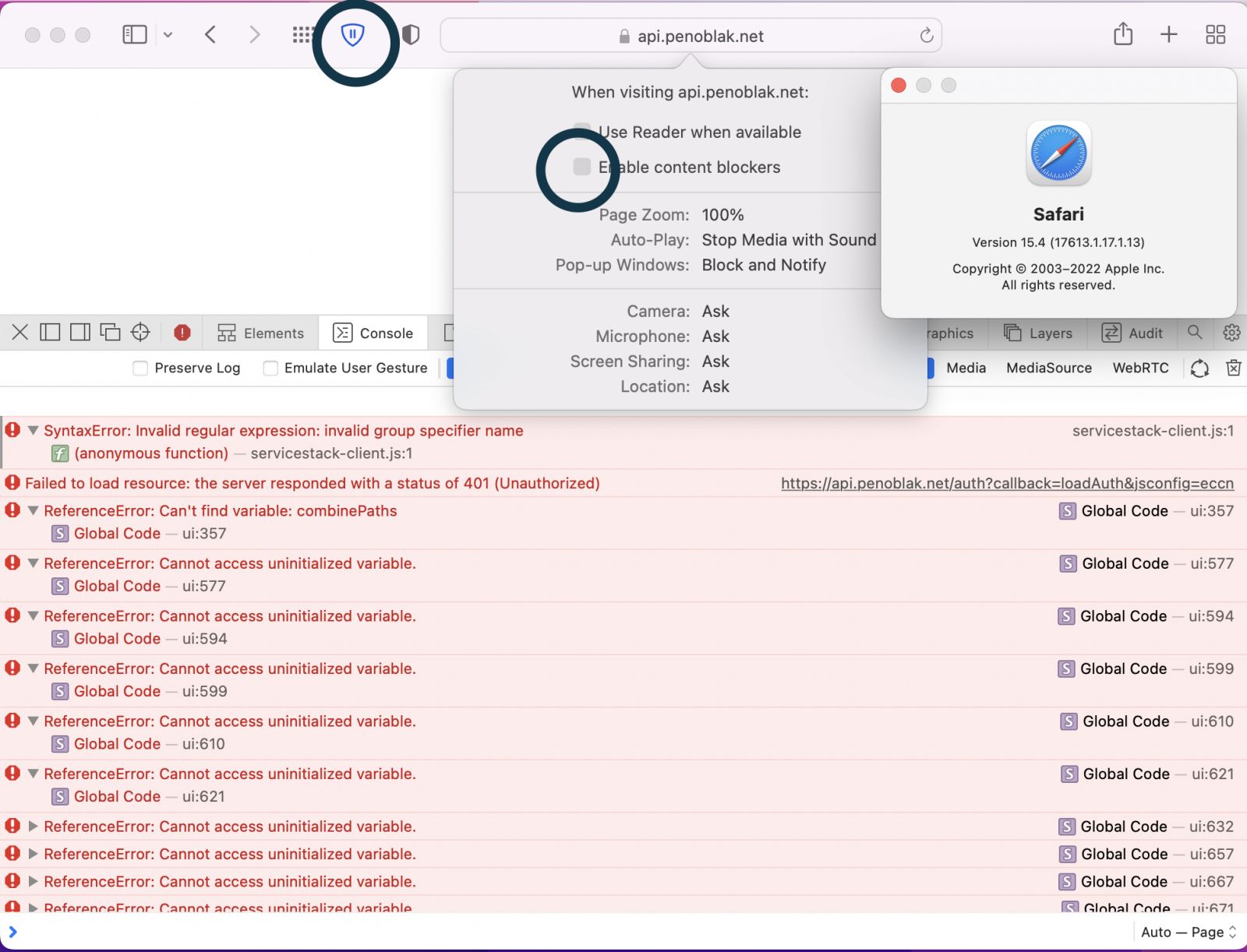Open the search magnifier in the inspector
Screen dimensions: 1247x952
point(1195,333)
